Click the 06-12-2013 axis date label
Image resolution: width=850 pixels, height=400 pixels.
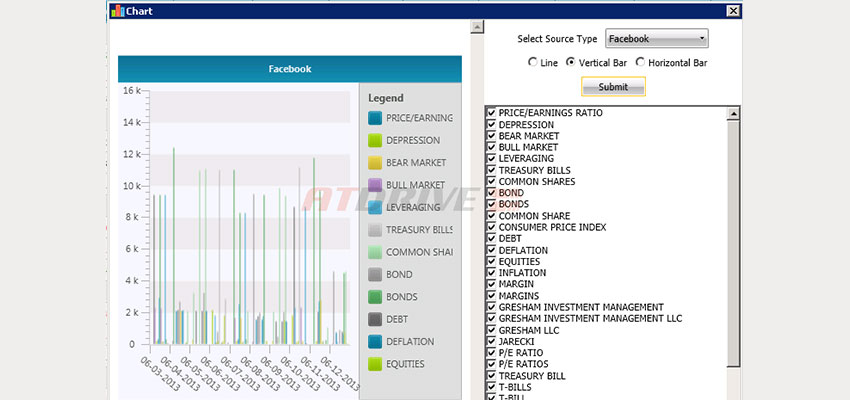pos(340,375)
